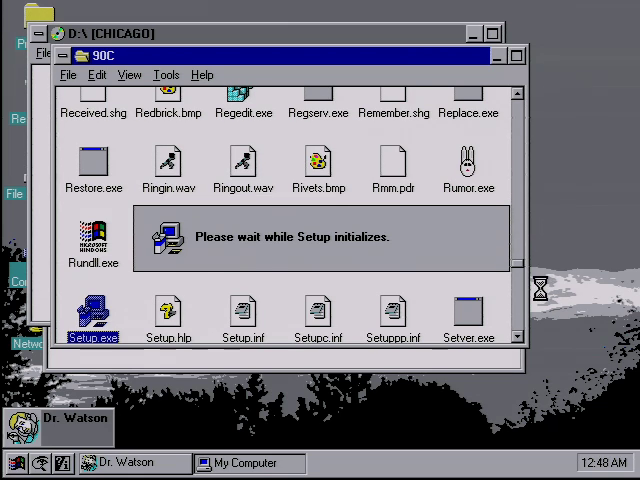Click the Dr. Watson desktop icon
Image resolution: width=640 pixels, height=480 pixels.
[x=23, y=428]
